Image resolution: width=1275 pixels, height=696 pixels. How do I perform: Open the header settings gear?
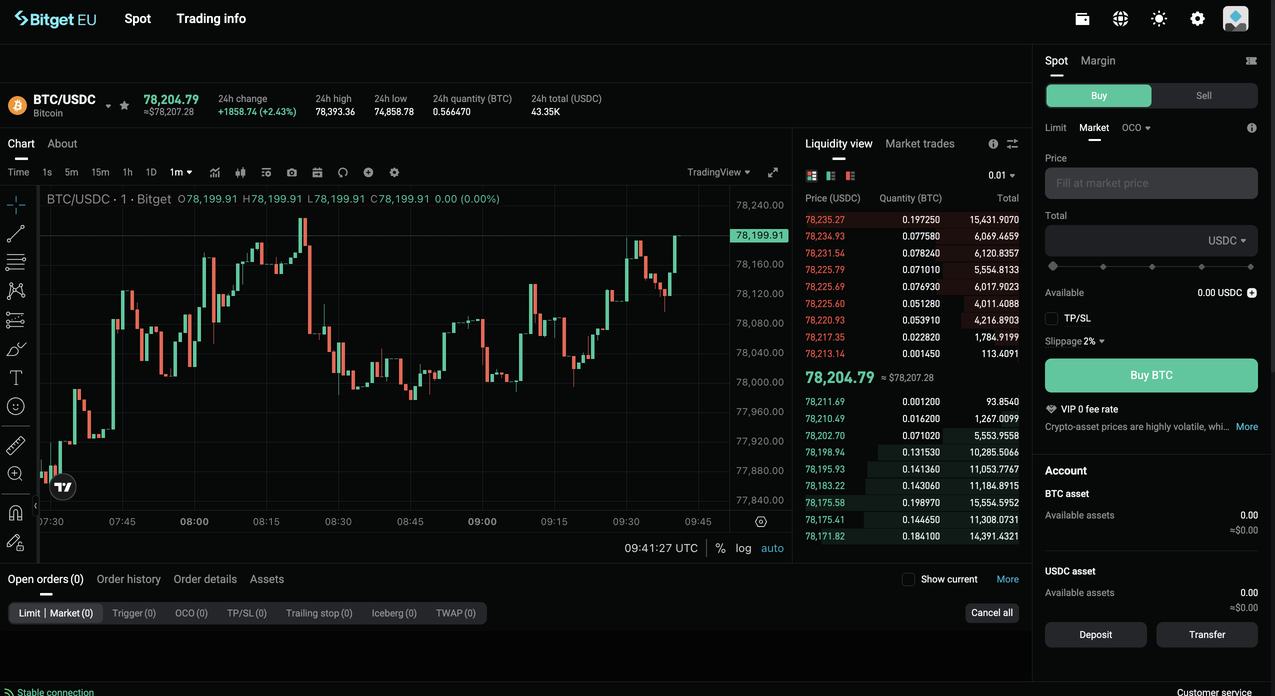coord(1197,19)
